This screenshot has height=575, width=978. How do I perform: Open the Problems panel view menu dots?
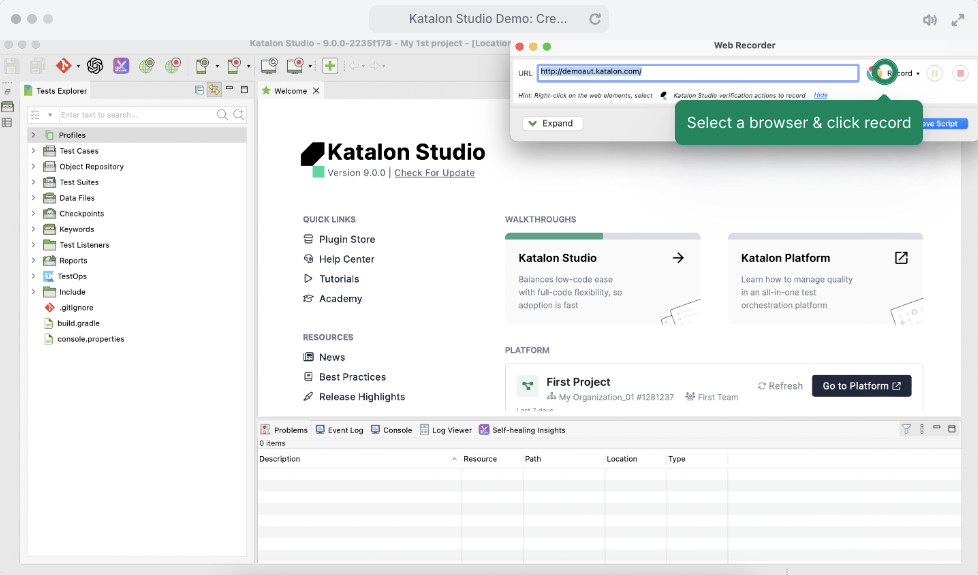coord(922,429)
